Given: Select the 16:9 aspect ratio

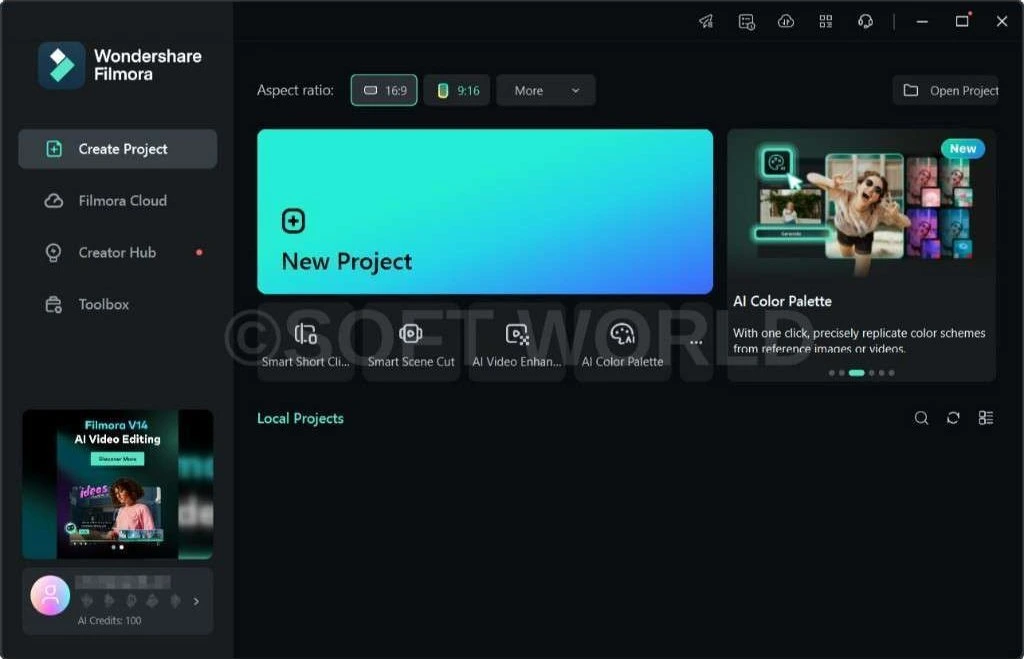Looking at the screenshot, I should (x=384, y=90).
